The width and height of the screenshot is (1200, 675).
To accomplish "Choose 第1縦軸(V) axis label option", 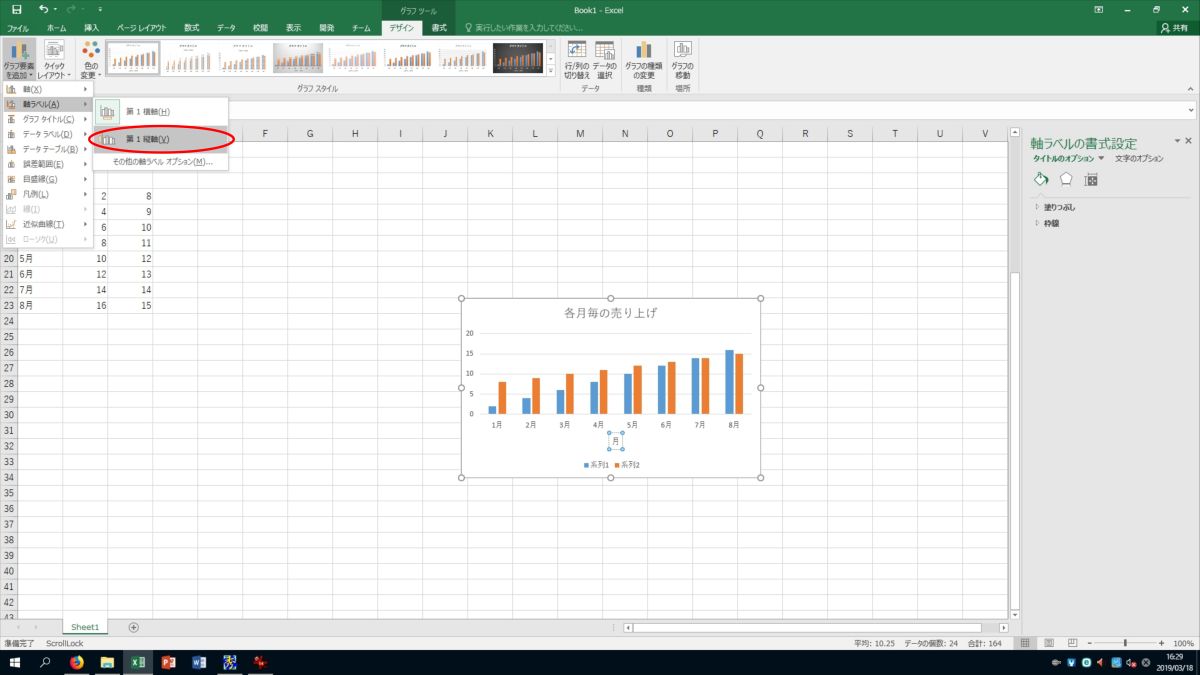I will click(161, 139).
